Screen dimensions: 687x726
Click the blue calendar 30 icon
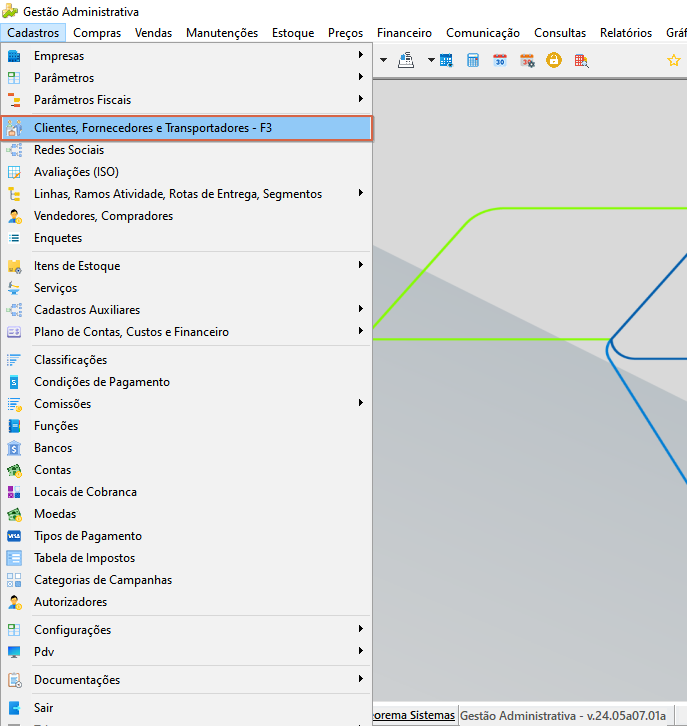tap(500, 60)
